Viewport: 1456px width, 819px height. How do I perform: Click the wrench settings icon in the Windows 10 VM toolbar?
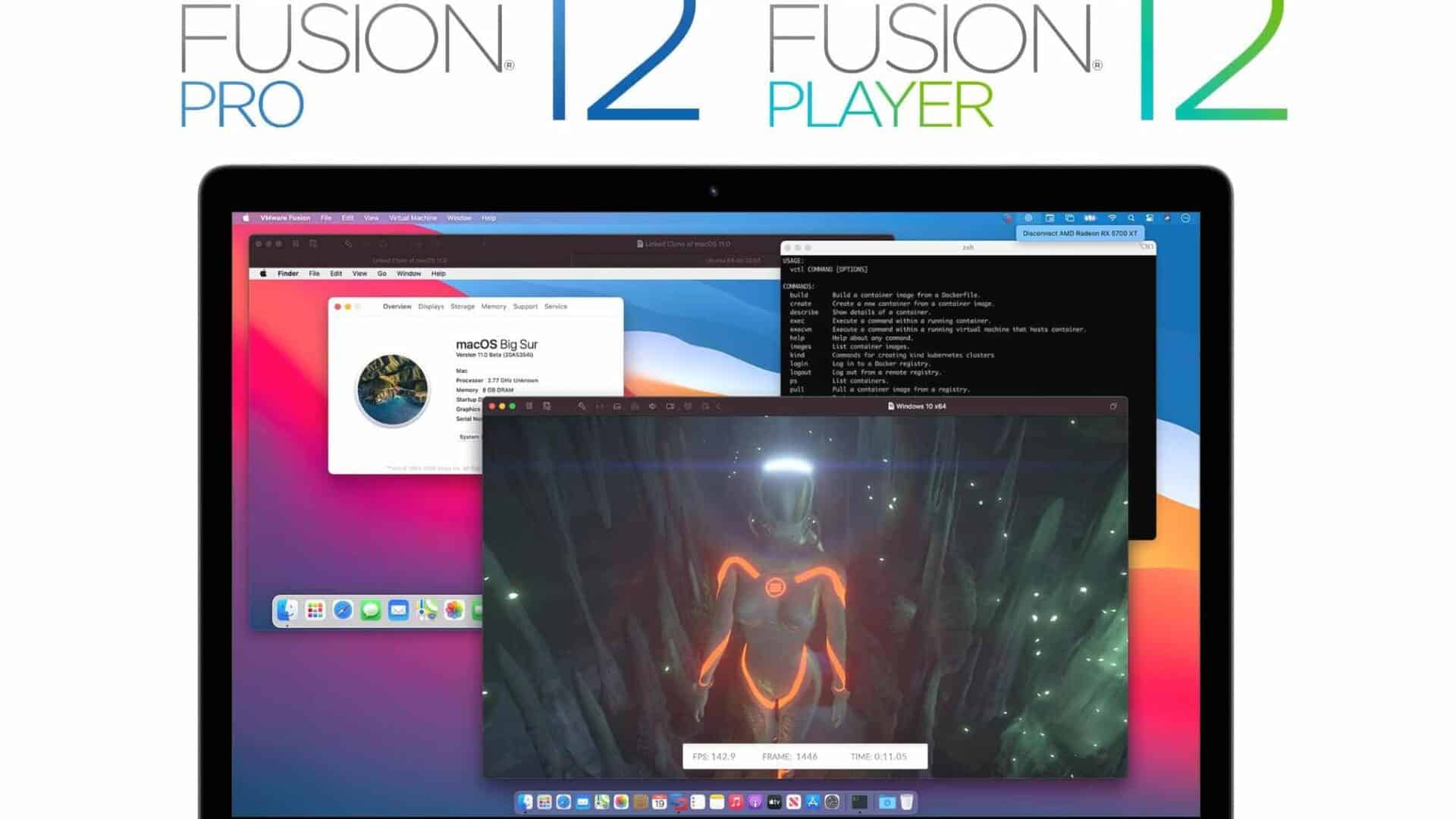tap(582, 406)
